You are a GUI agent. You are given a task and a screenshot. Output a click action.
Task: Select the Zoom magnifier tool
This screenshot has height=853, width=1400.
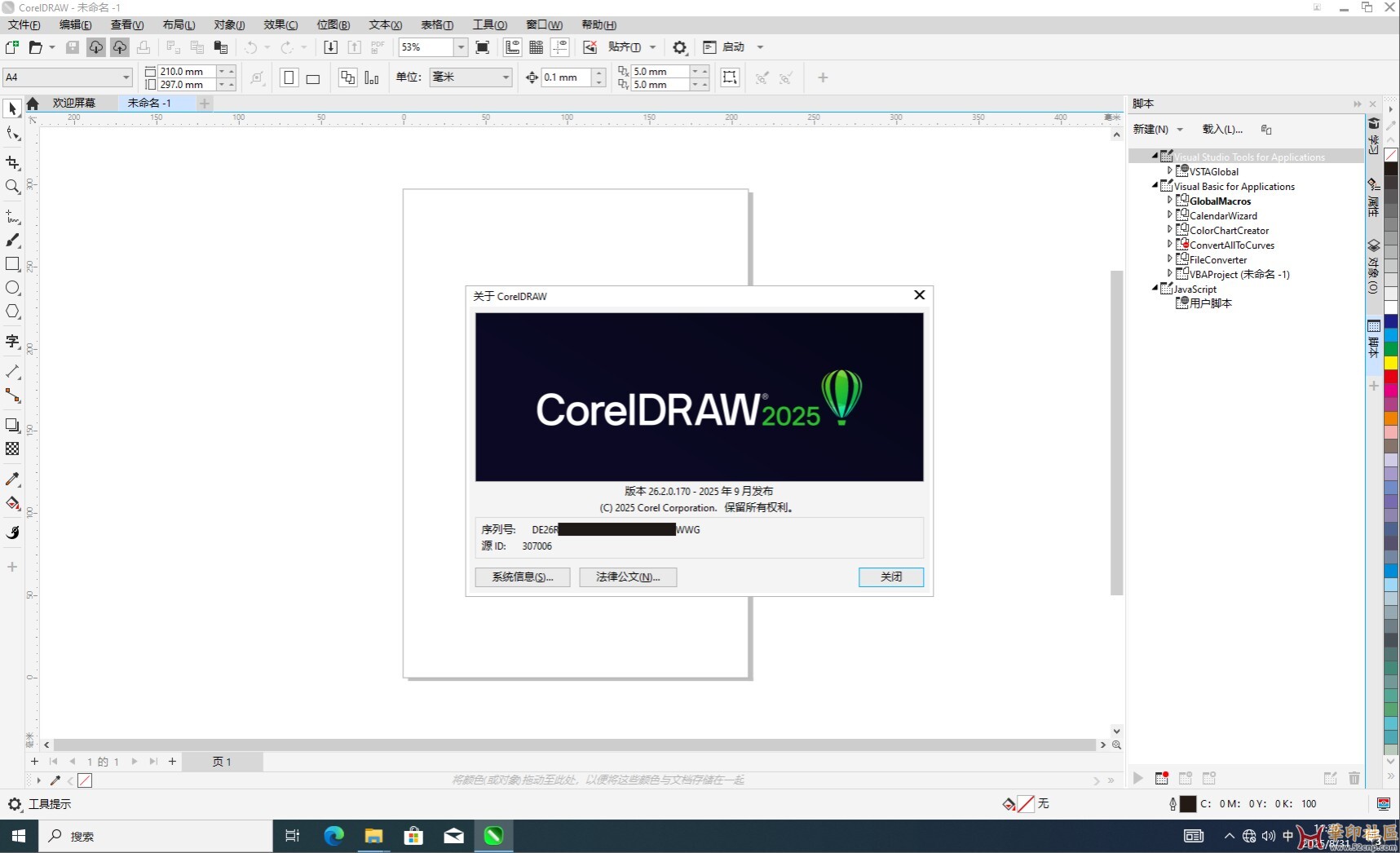click(x=12, y=187)
